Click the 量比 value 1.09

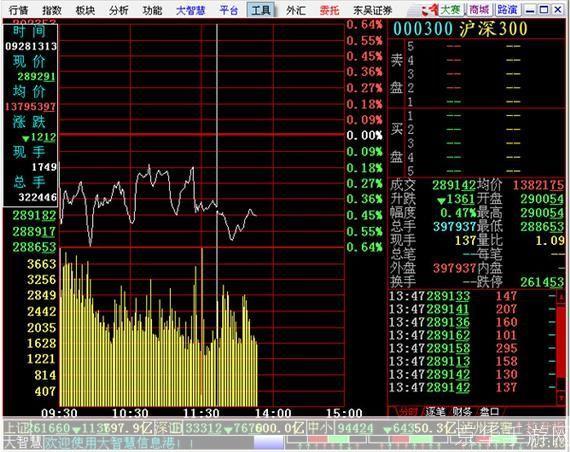(550, 240)
